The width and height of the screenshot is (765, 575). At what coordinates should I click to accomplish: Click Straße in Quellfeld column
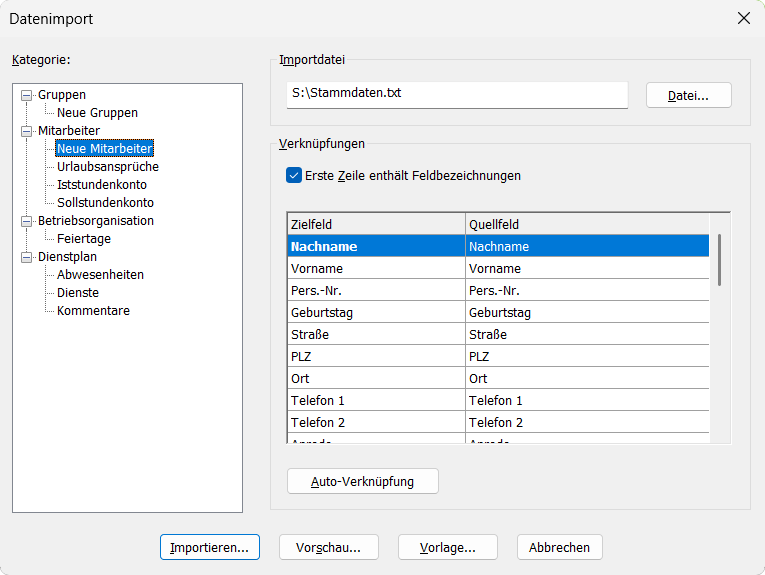click(x=587, y=334)
